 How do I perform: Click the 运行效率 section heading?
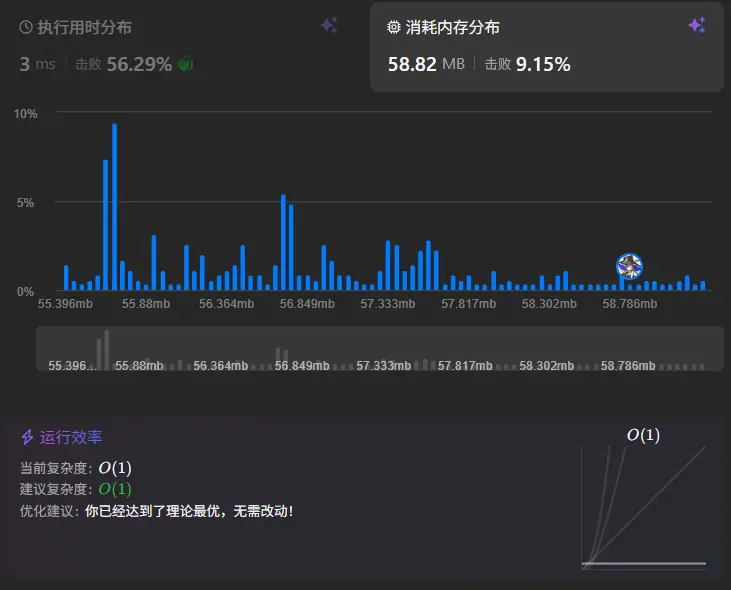[70, 437]
